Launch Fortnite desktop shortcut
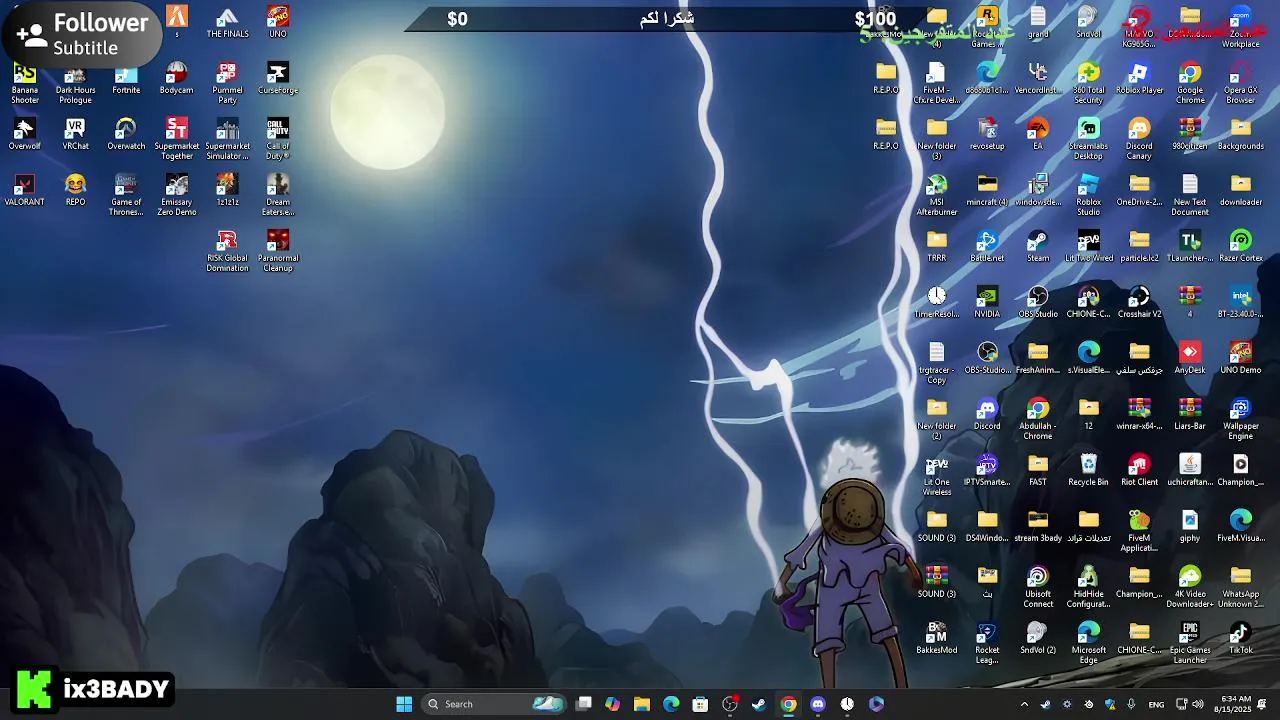This screenshot has height=720, width=1280. tap(126, 79)
